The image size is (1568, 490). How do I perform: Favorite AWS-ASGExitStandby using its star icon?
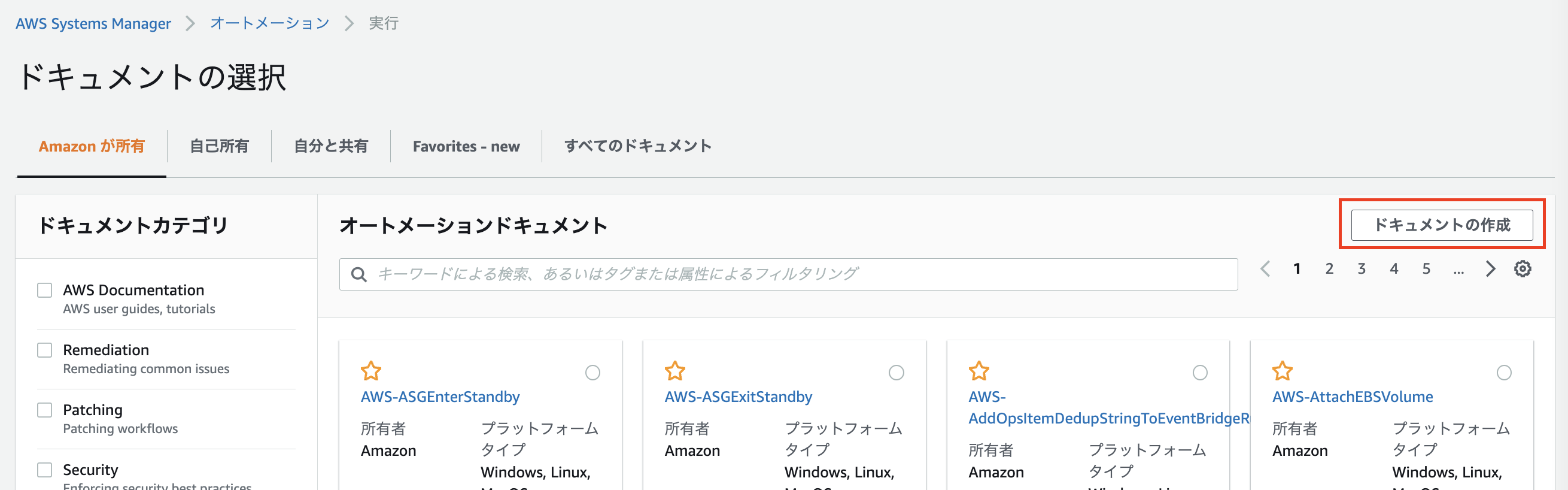(675, 371)
